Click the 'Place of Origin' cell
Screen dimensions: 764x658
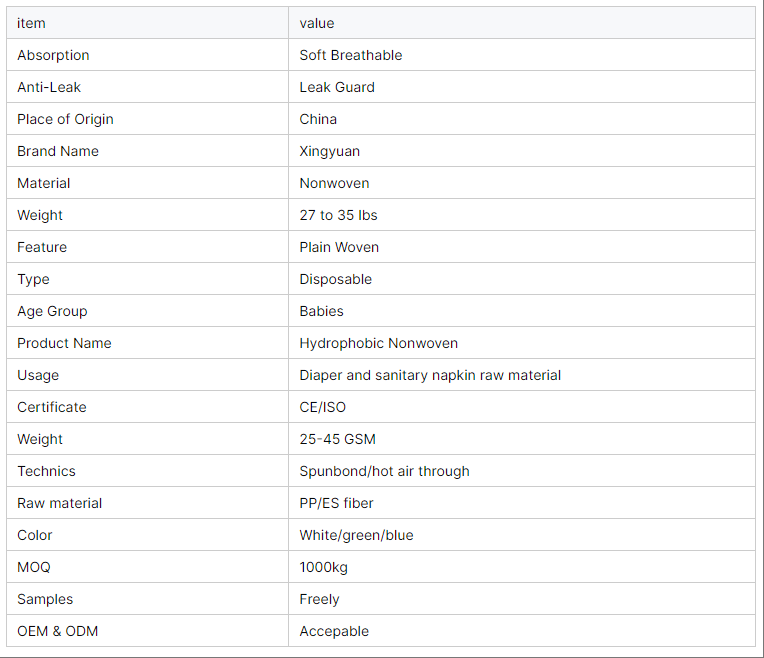coord(65,119)
